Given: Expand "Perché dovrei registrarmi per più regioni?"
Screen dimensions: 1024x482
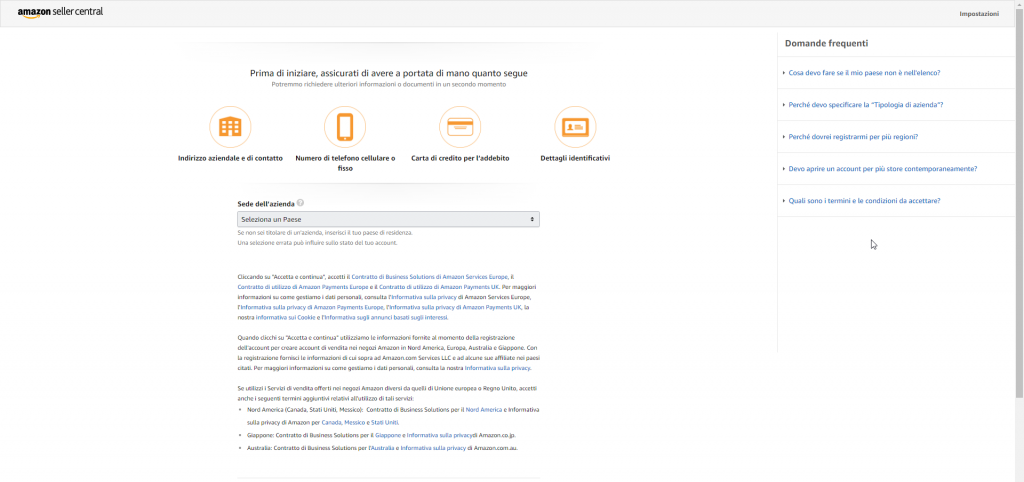Looking at the screenshot, I should 853,137.
